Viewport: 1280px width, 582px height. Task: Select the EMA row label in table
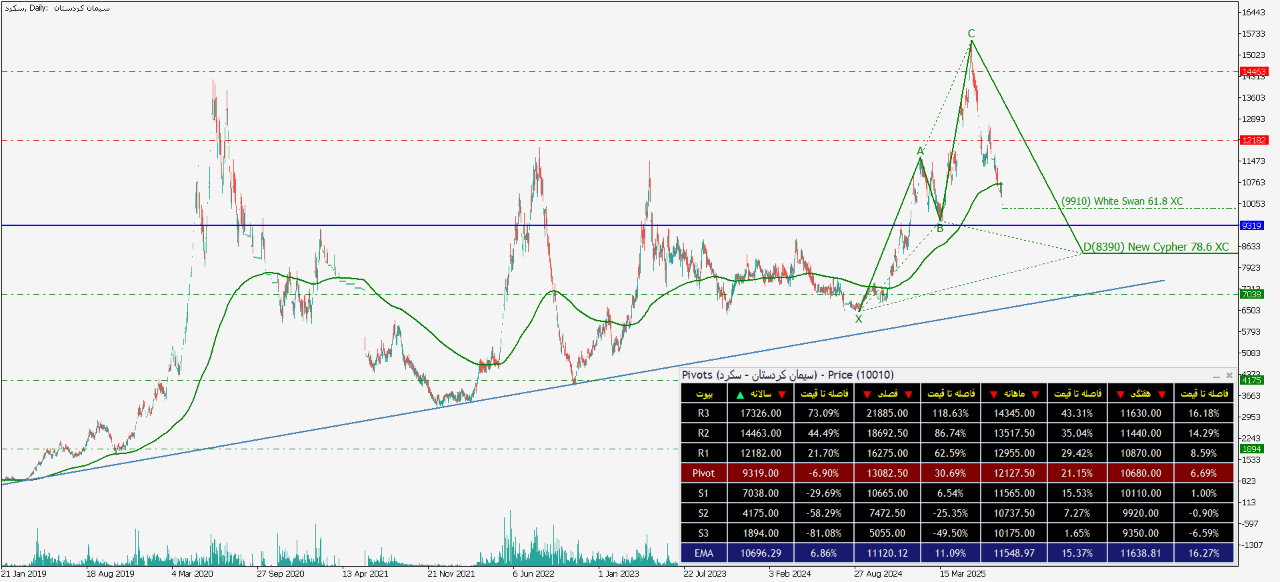[706, 552]
